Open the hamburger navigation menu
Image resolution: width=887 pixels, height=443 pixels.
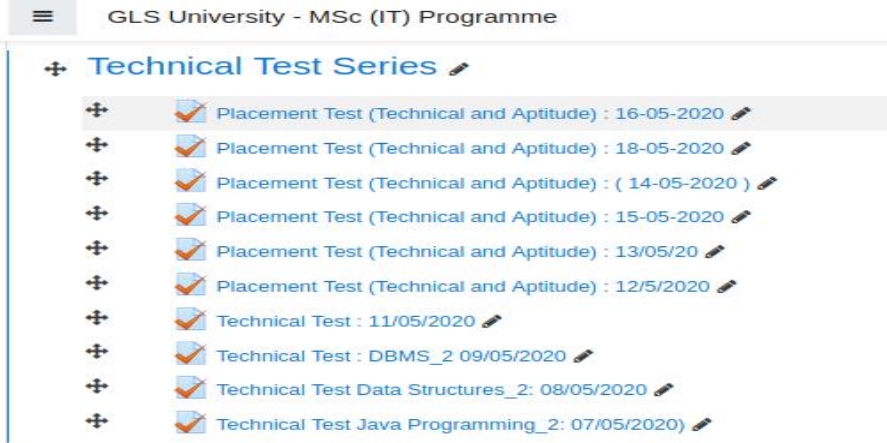click(42, 17)
